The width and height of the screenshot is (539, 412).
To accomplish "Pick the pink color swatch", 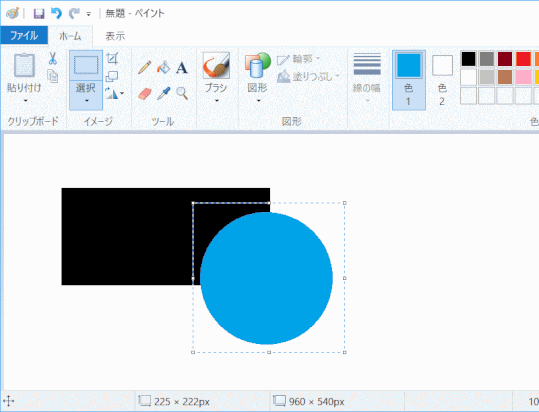I will (523, 77).
